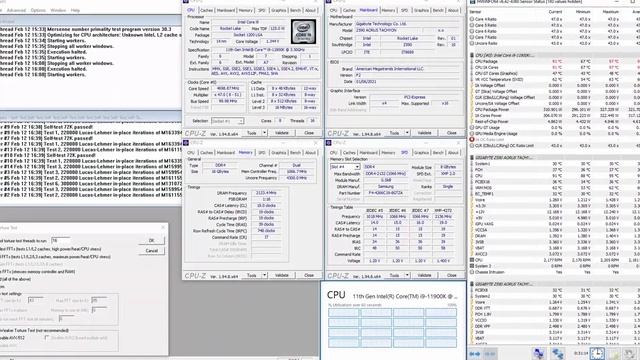Click Validate in CPU-Z CPU window

point(281,133)
